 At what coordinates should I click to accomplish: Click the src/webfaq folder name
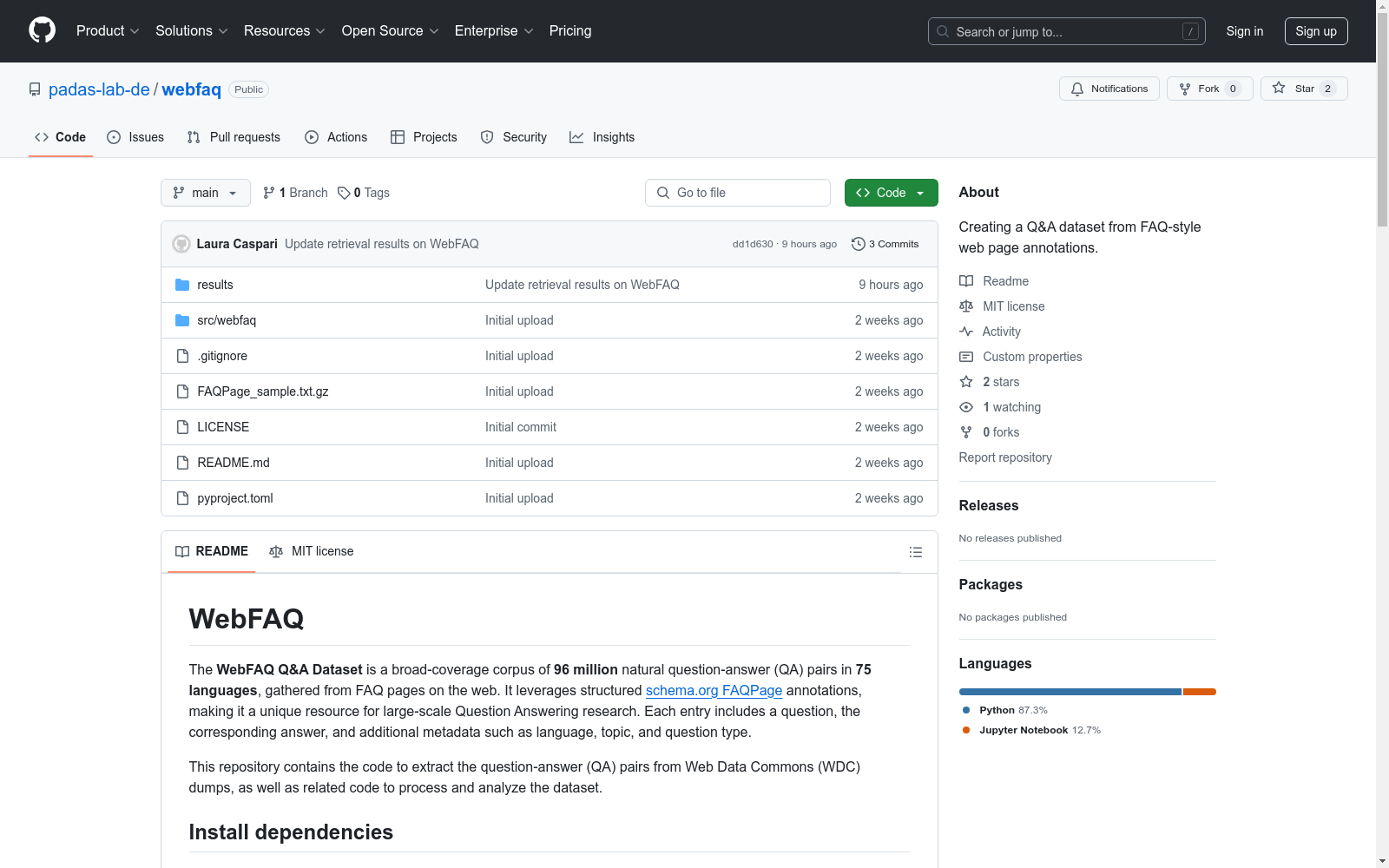click(227, 320)
